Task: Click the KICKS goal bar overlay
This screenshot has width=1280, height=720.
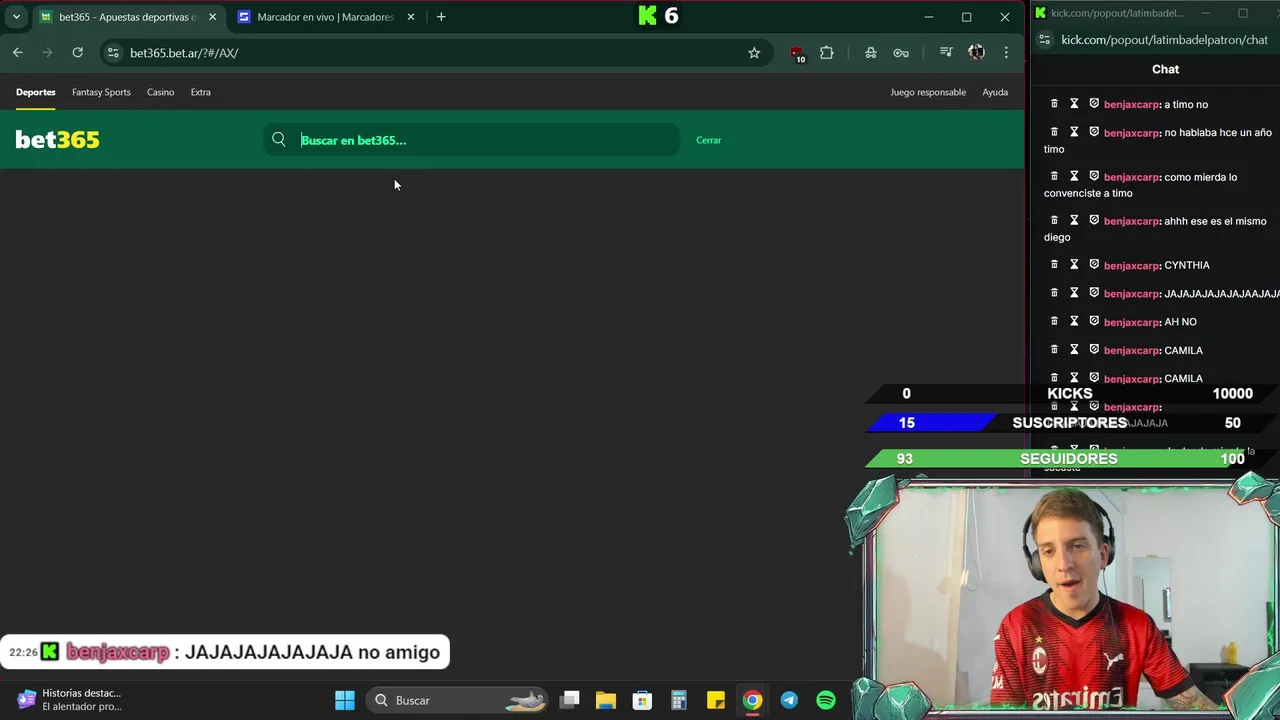Action: click(x=1070, y=393)
